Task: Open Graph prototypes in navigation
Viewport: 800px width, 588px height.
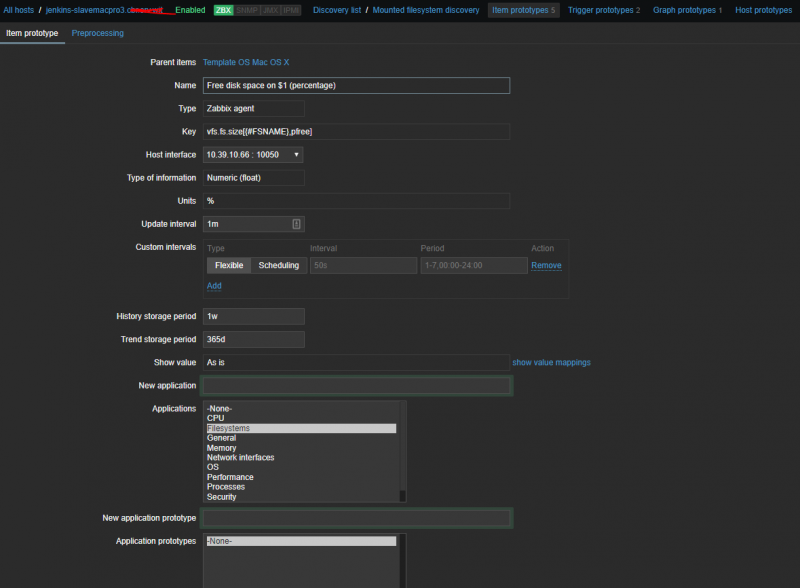Action: (x=687, y=10)
